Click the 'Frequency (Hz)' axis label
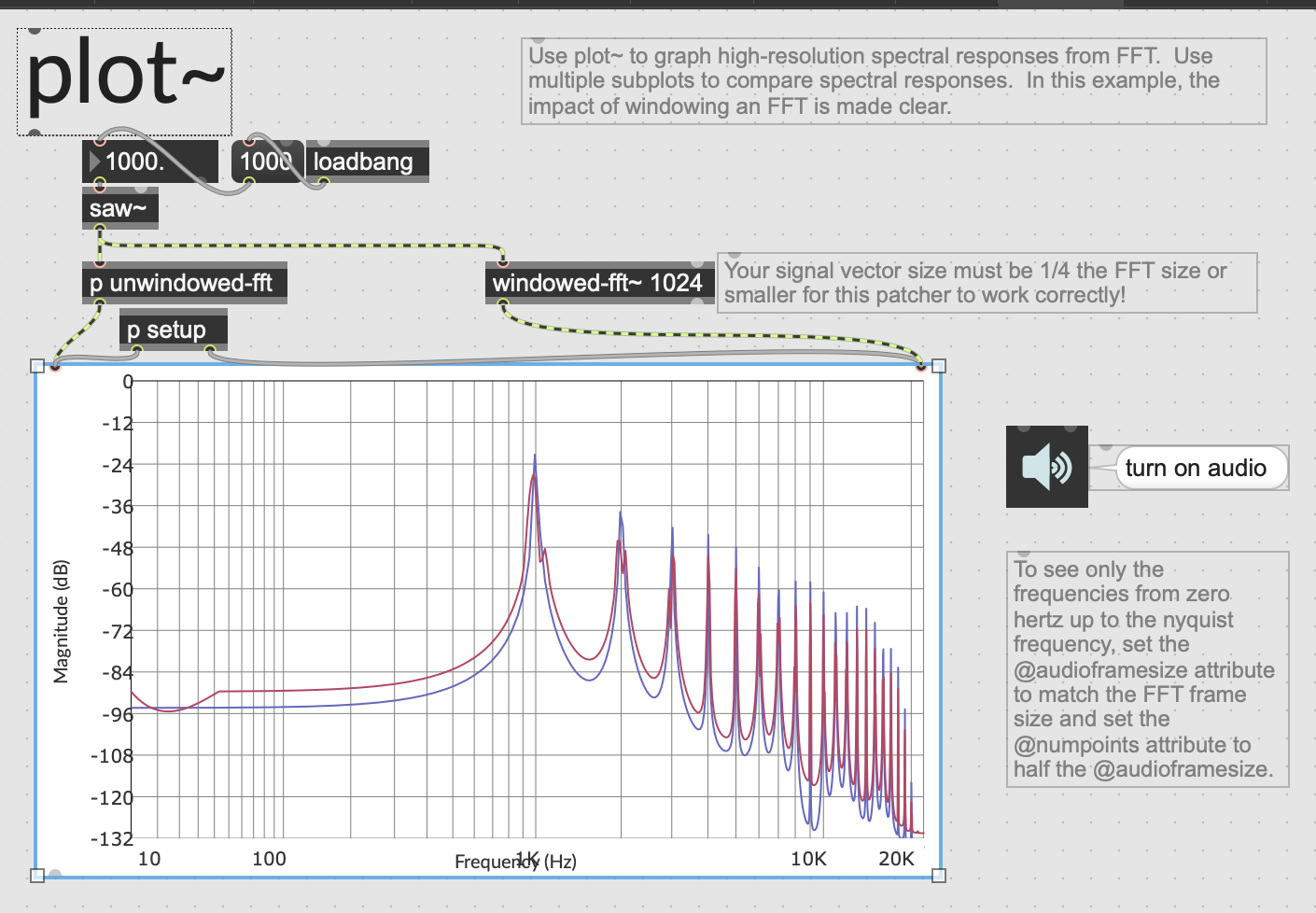The image size is (1316, 913). point(515,861)
